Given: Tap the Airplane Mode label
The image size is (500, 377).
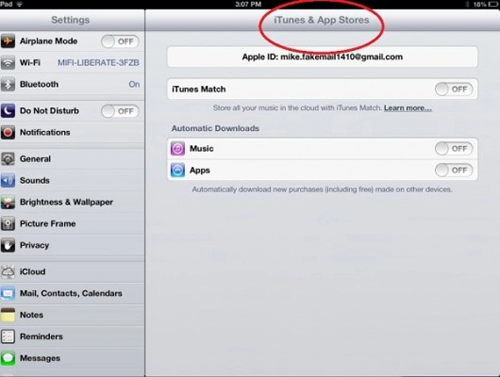Looking at the screenshot, I should click(x=49, y=41).
